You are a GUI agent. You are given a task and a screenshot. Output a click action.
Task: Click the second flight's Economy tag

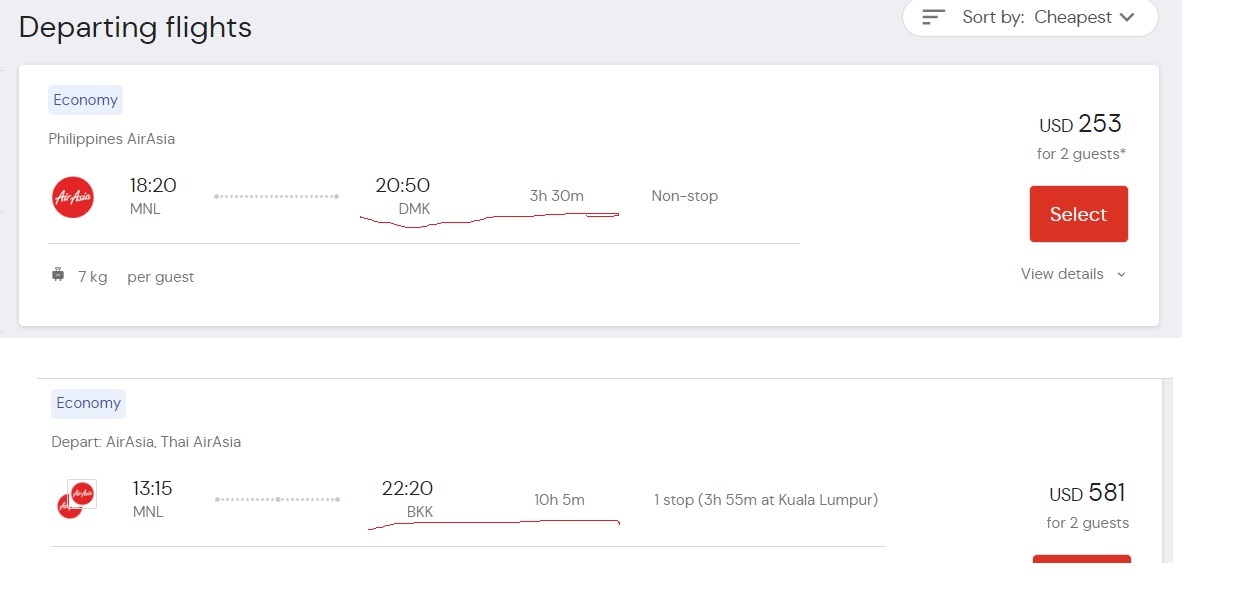[88, 403]
